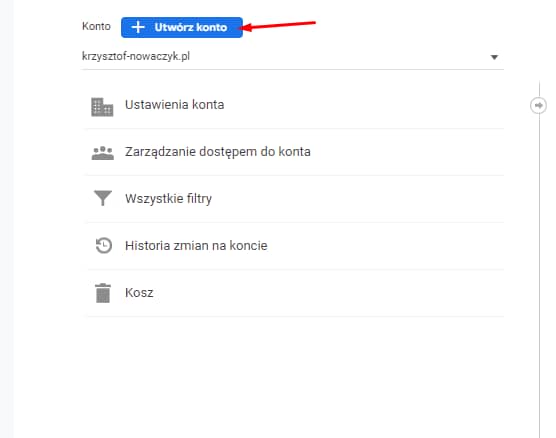This screenshot has width=556, height=438.
Task: Open the krzysztof-nowaczyk.pl account dropdown arrow
Action: [494, 57]
